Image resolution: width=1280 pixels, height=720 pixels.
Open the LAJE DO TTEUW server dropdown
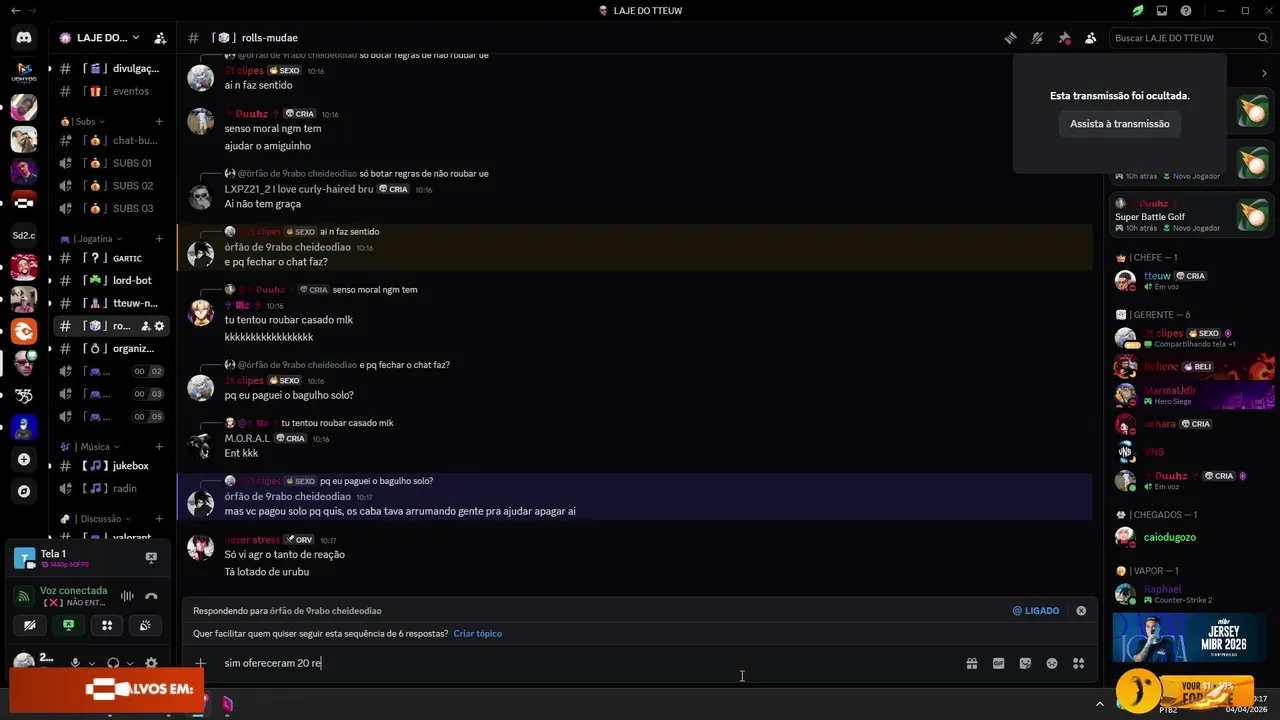click(x=100, y=38)
